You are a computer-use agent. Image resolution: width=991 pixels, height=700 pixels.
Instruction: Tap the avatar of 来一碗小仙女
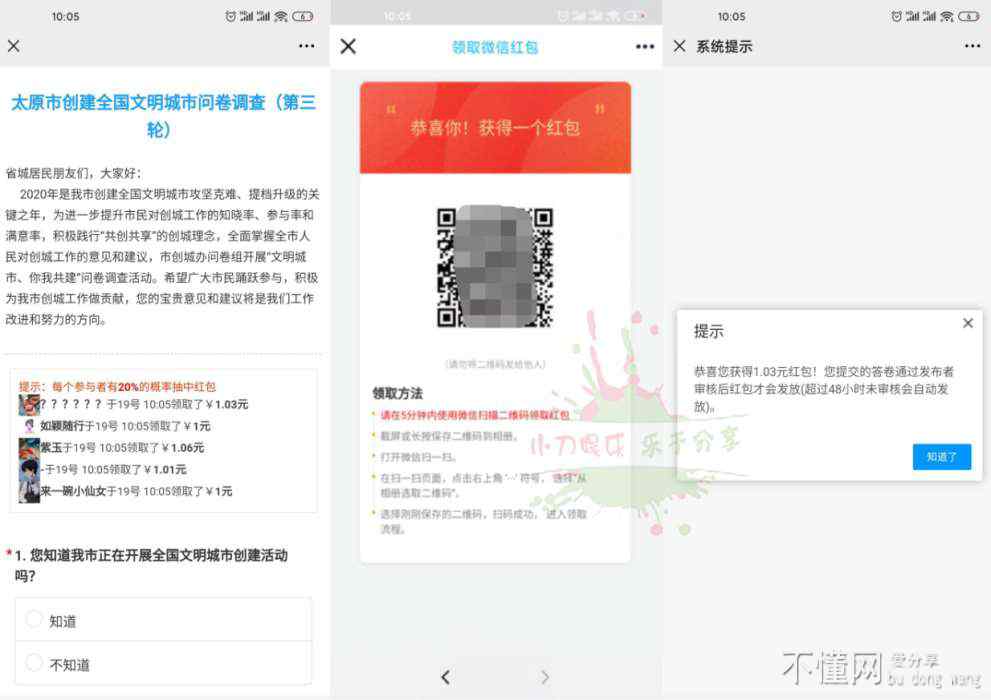pyautogui.click(x=29, y=492)
